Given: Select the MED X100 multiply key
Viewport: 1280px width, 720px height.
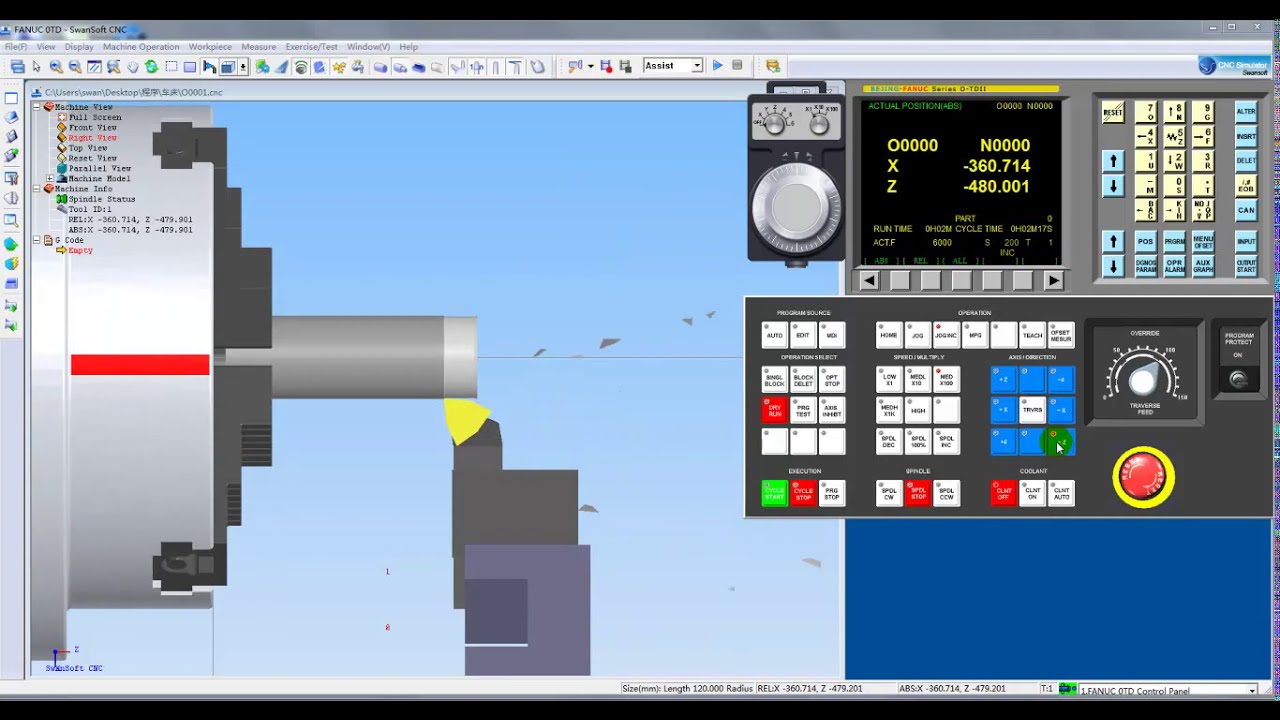Looking at the screenshot, I should coord(946,380).
